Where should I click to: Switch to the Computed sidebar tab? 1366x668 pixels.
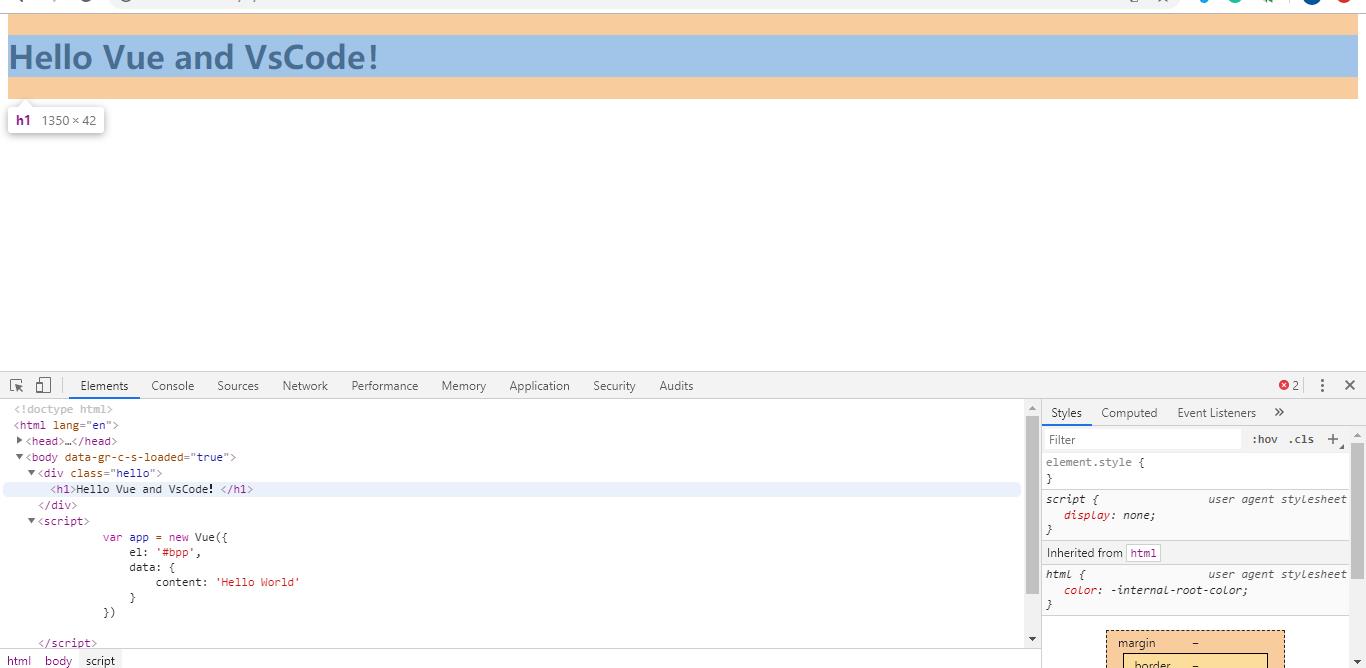(x=1129, y=413)
